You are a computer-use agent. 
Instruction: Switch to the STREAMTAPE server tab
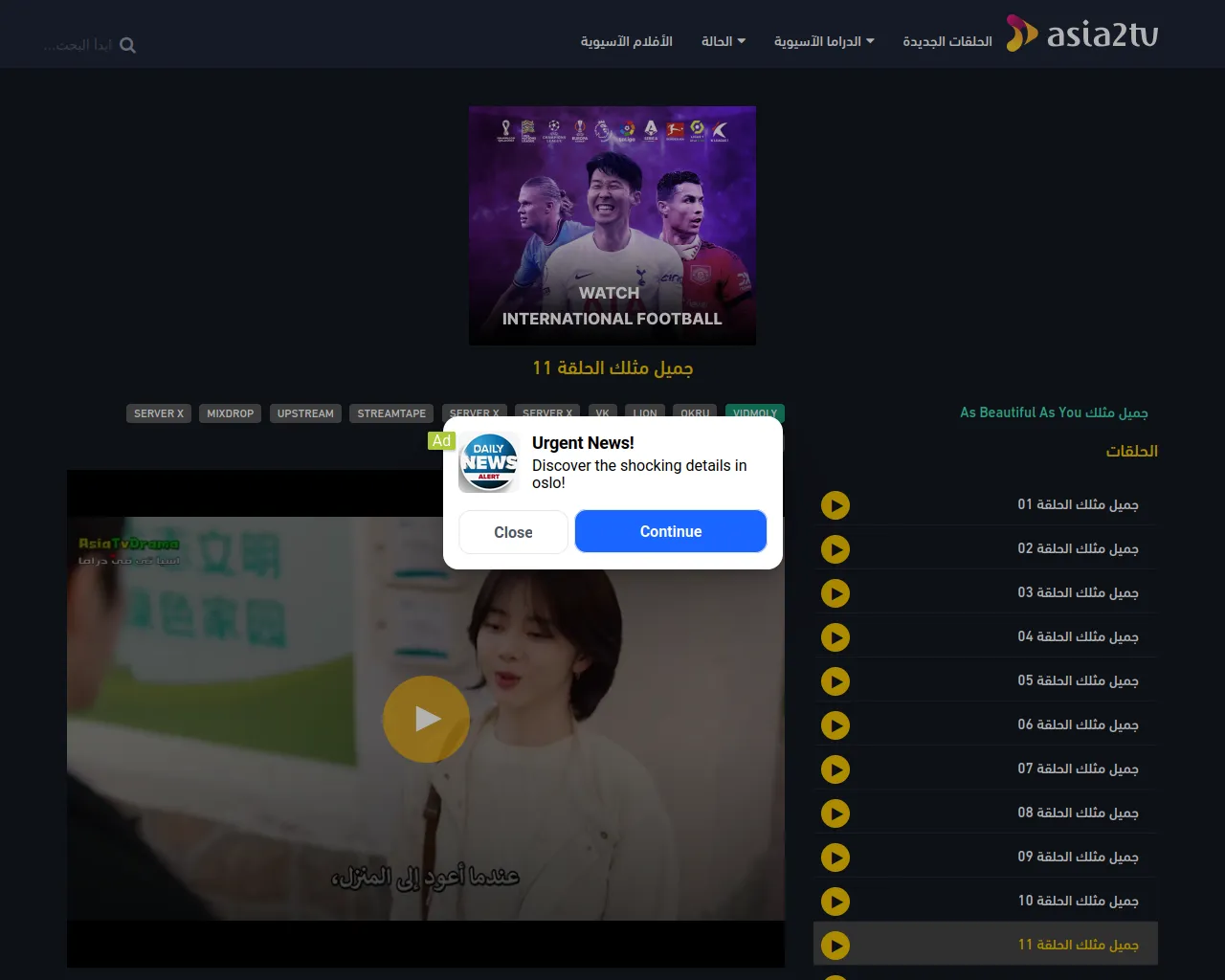(391, 413)
